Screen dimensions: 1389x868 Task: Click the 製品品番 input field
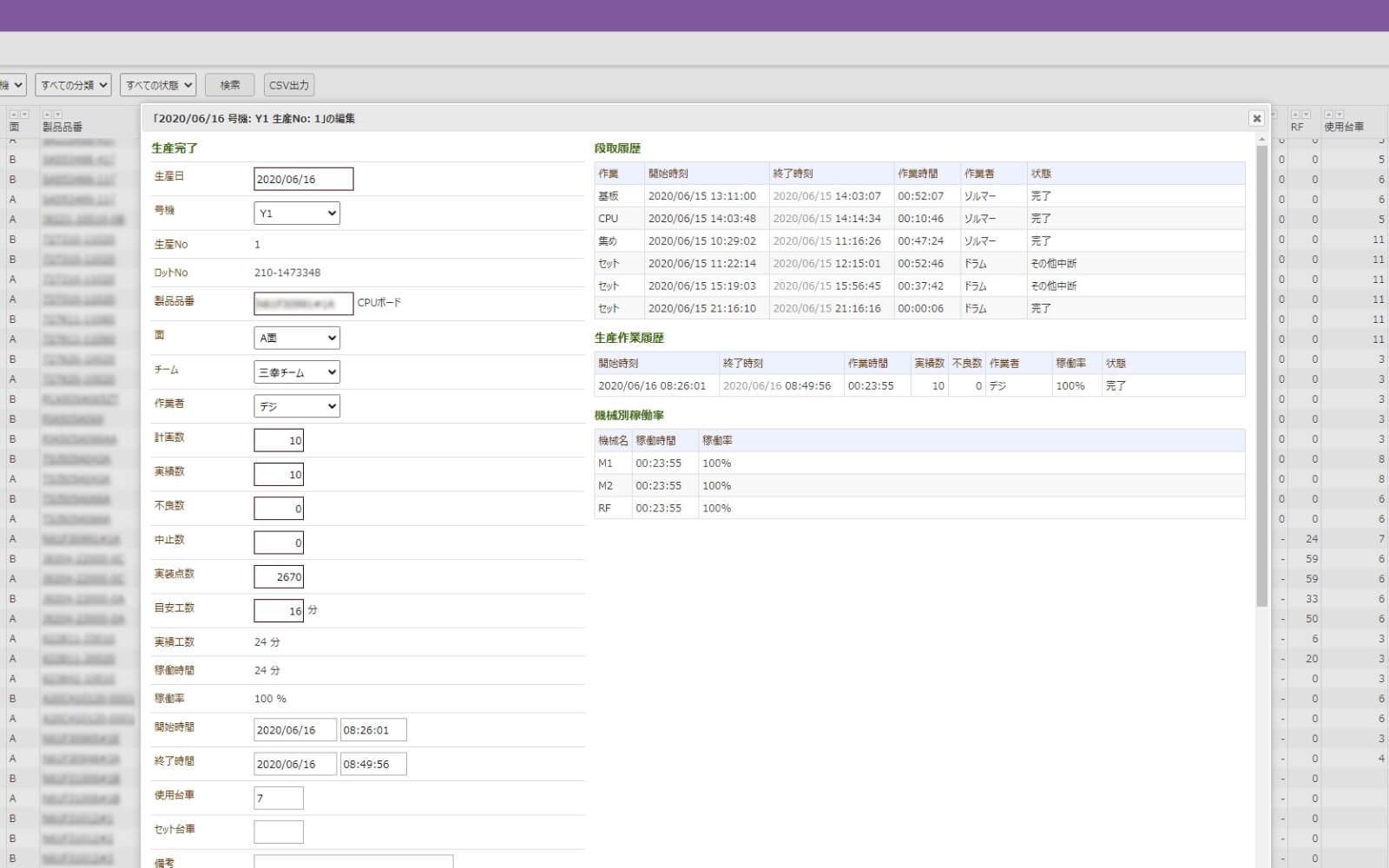coord(304,303)
